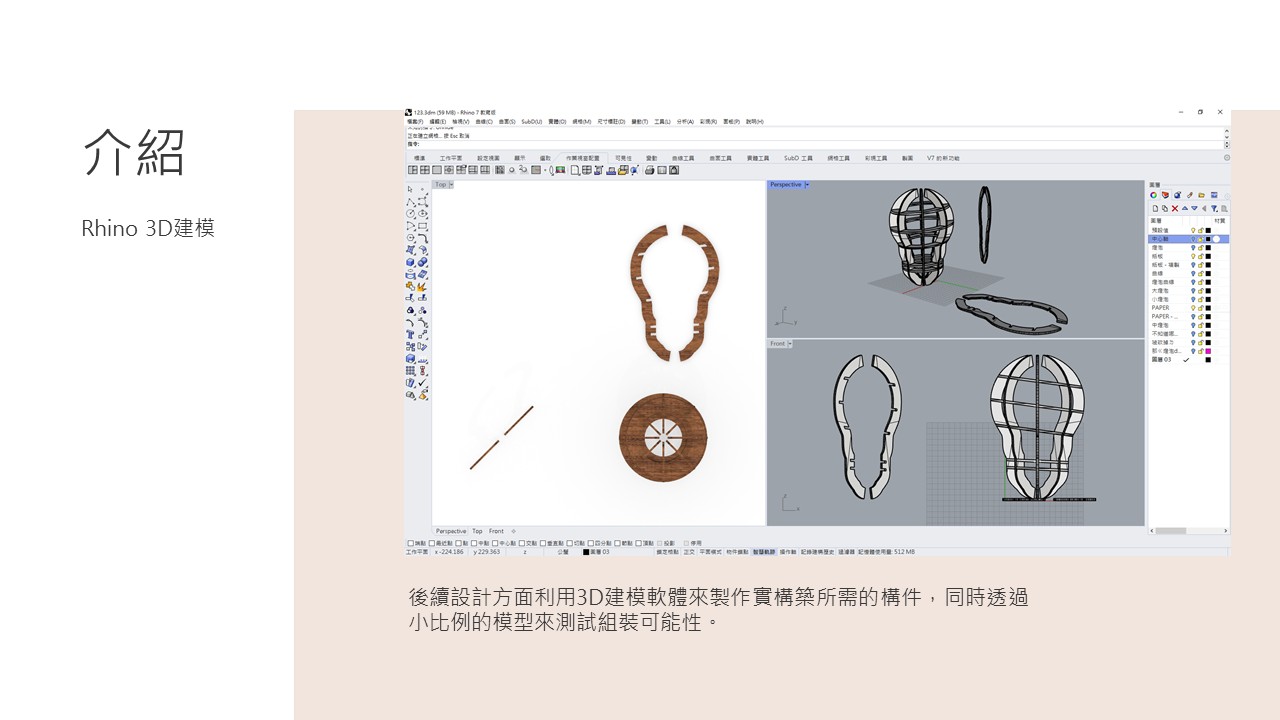
Task: Open the Front viewport title dropdown arrow
Action: pos(790,344)
